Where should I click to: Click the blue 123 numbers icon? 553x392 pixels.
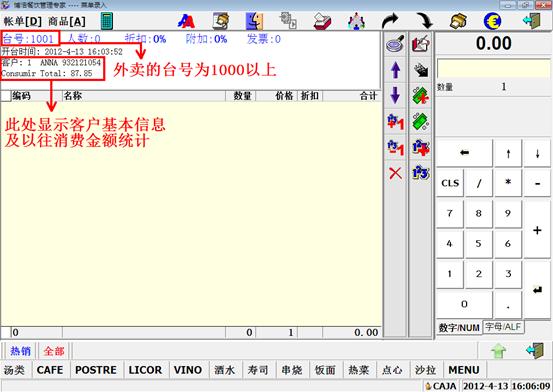pyautogui.click(x=421, y=173)
